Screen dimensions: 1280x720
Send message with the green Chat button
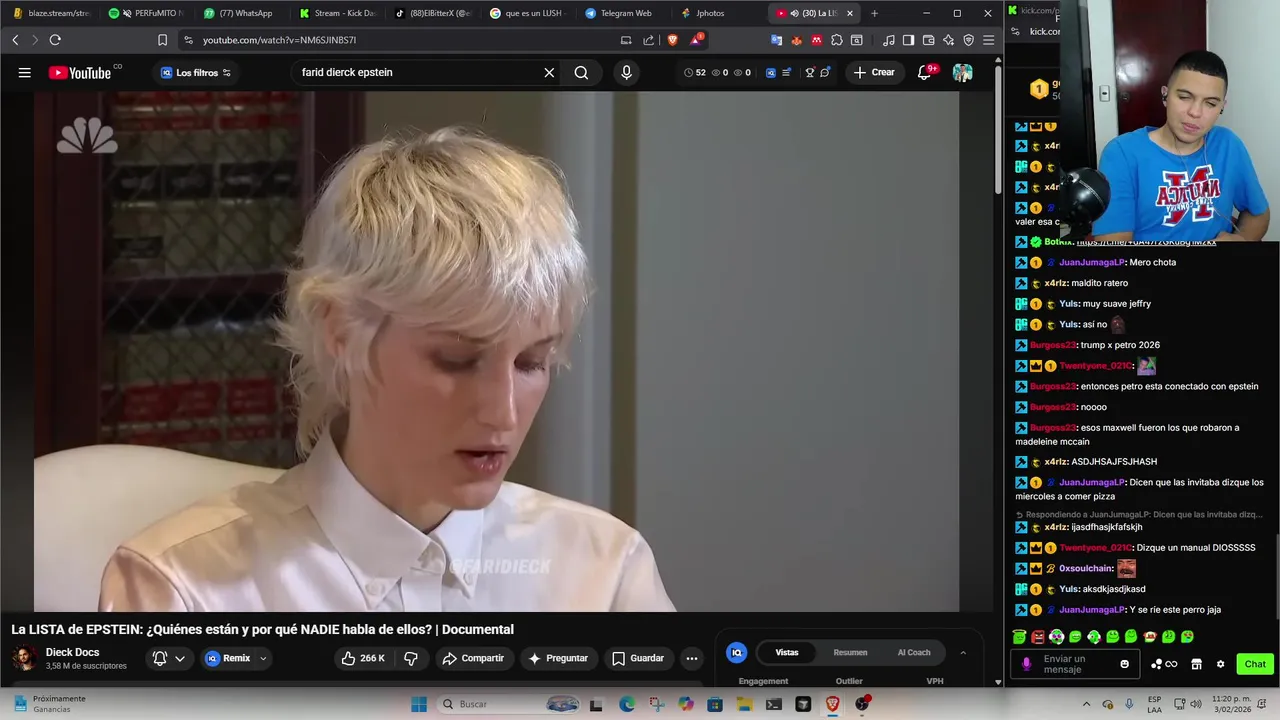pos(1255,664)
